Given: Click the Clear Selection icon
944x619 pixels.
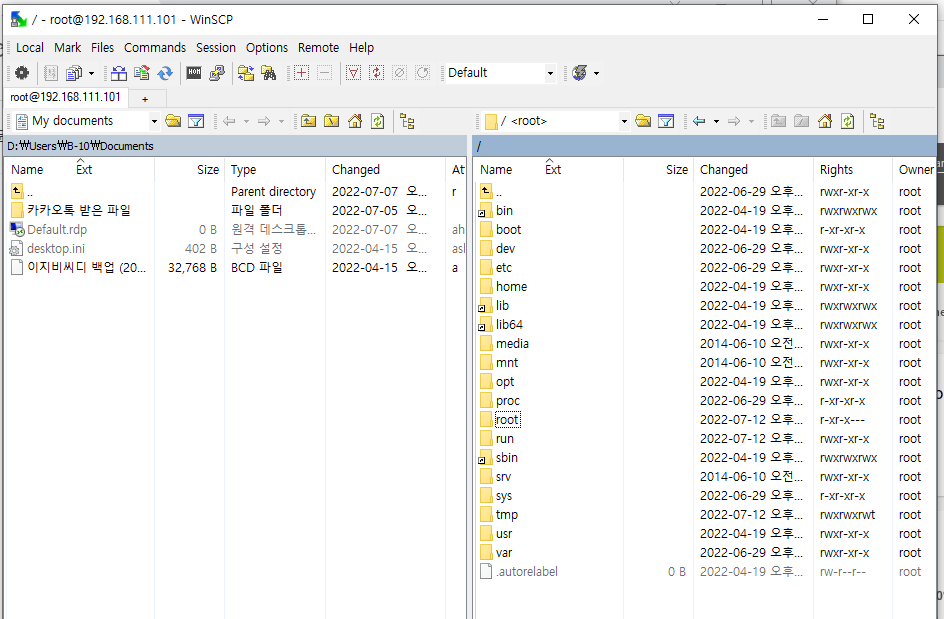Looking at the screenshot, I should pyautogui.click(x=399, y=73).
